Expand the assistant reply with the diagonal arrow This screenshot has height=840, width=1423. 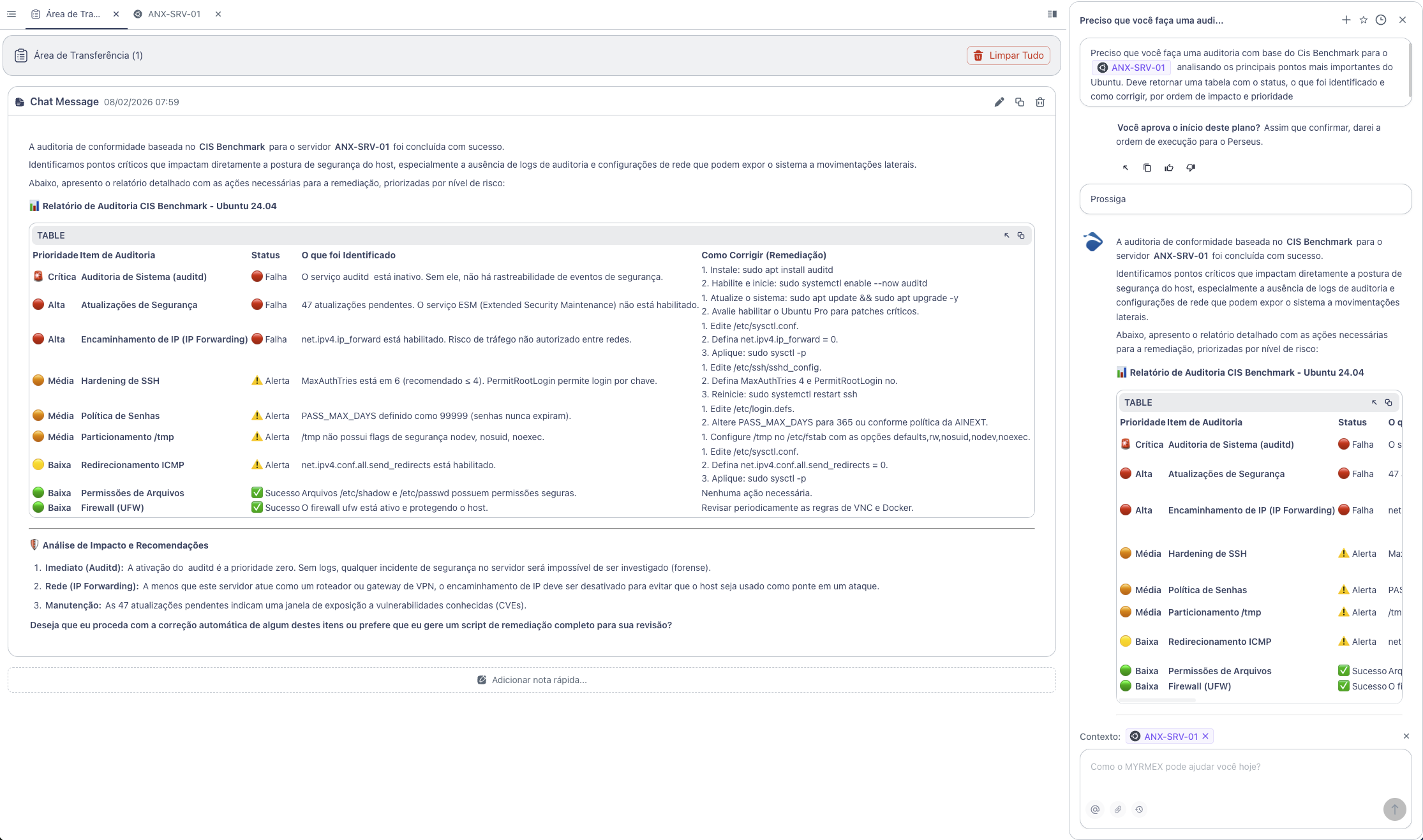1126,167
